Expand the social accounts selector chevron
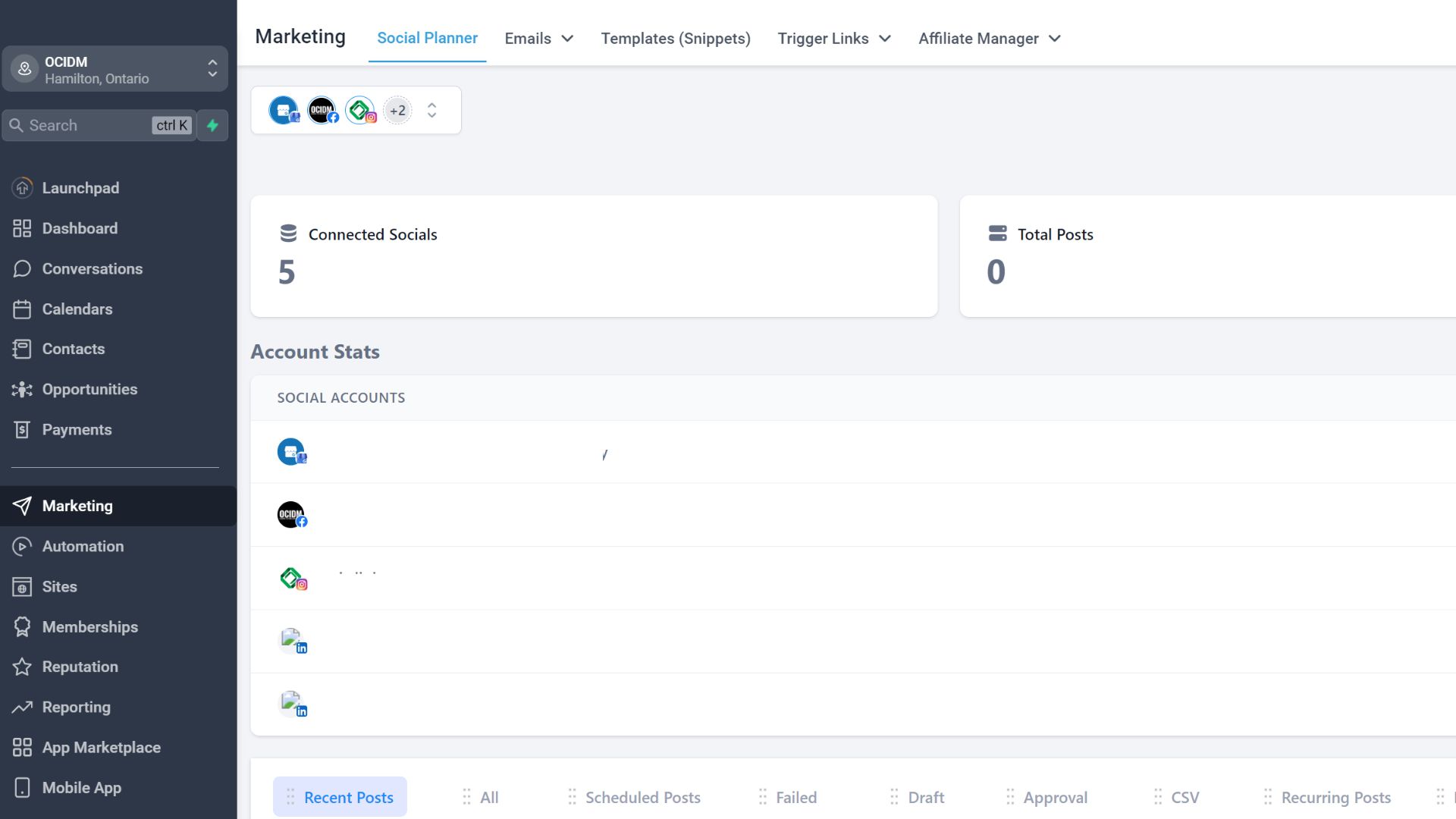Image resolution: width=1456 pixels, height=819 pixels. [431, 111]
